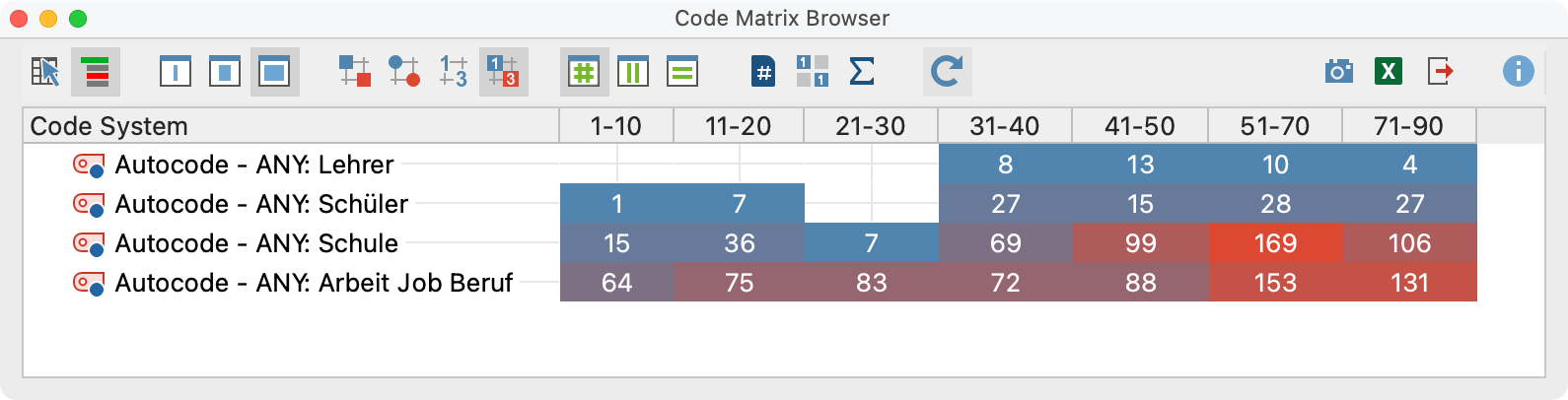Select the red cell showing 169

pyautogui.click(x=1275, y=243)
